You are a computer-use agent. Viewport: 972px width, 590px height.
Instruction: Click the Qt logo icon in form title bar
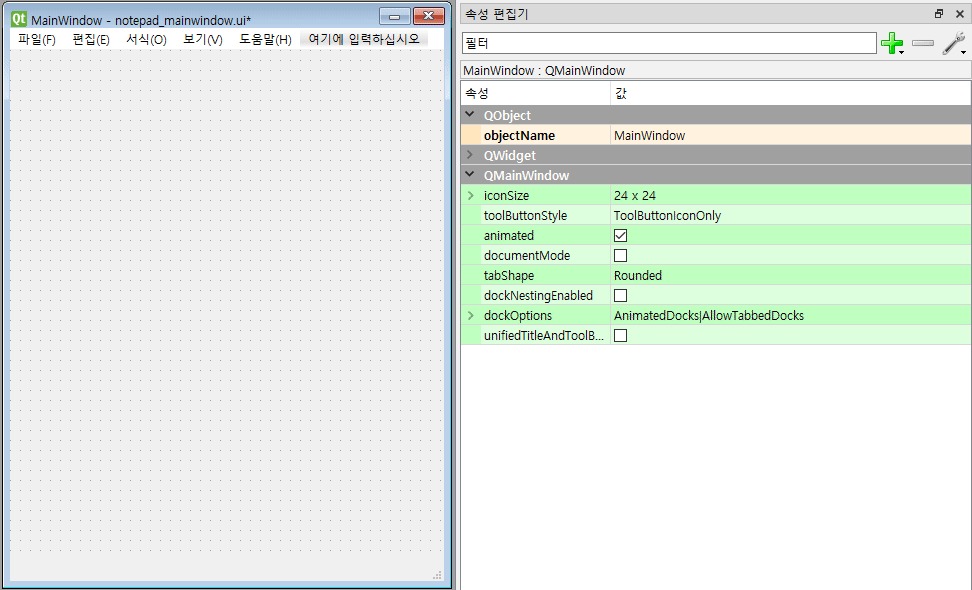pyautogui.click(x=19, y=19)
